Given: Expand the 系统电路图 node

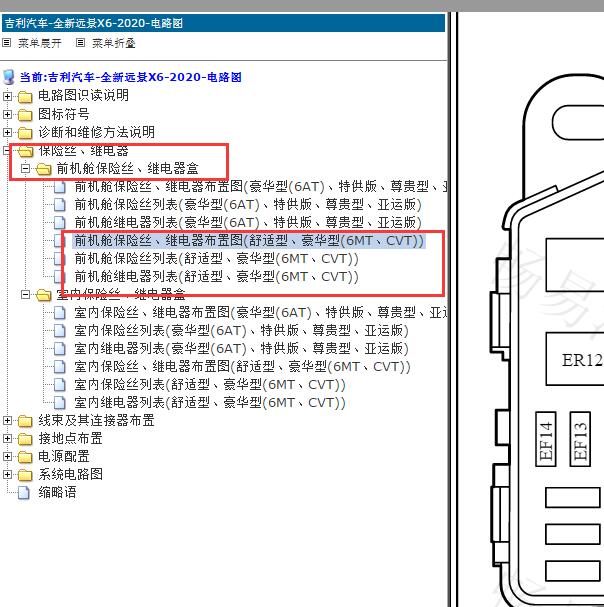Looking at the screenshot, I should [x=7, y=475].
